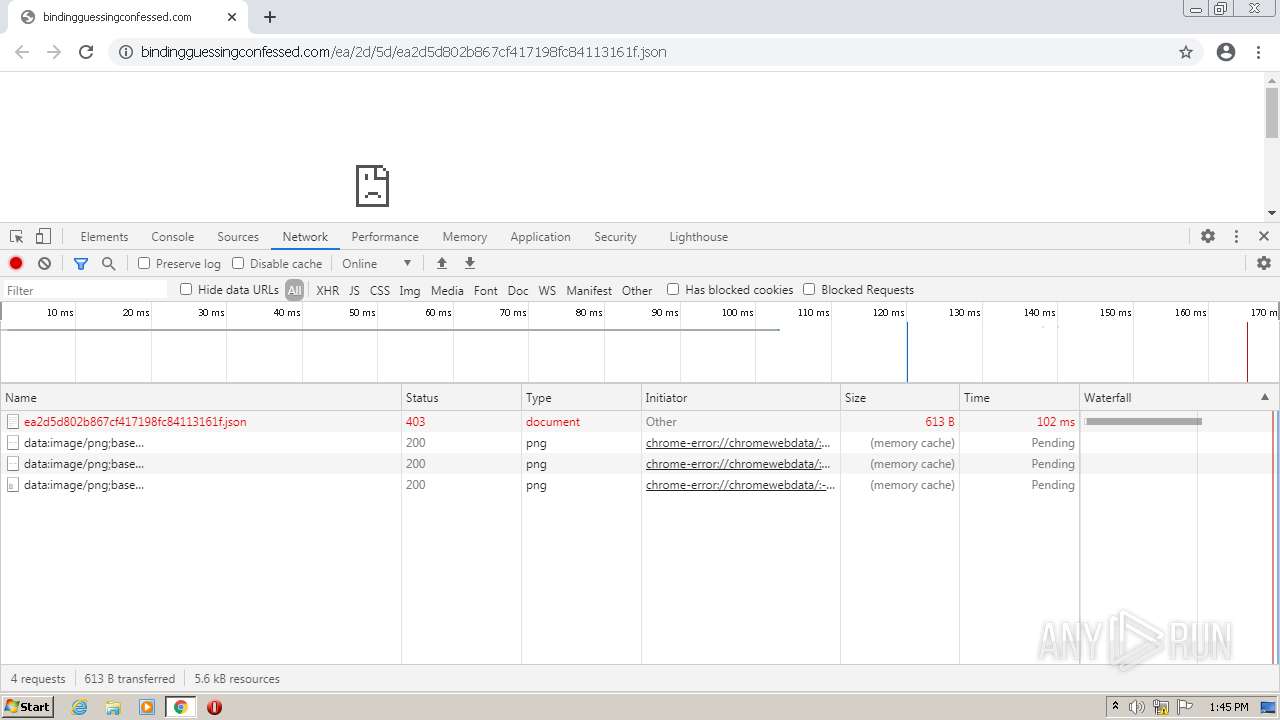Screen dimensions: 1280x720
Task: Sort by Status column header
Action: click(x=461, y=397)
